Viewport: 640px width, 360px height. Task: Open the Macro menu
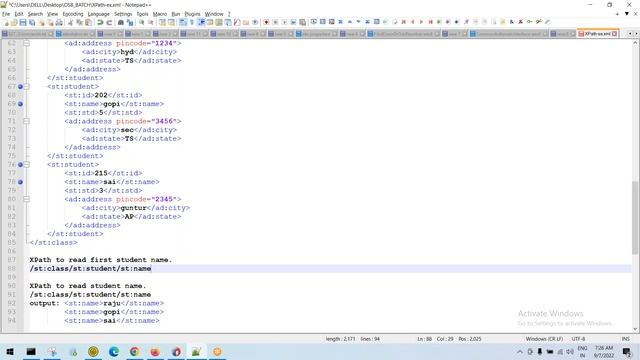click(160, 14)
